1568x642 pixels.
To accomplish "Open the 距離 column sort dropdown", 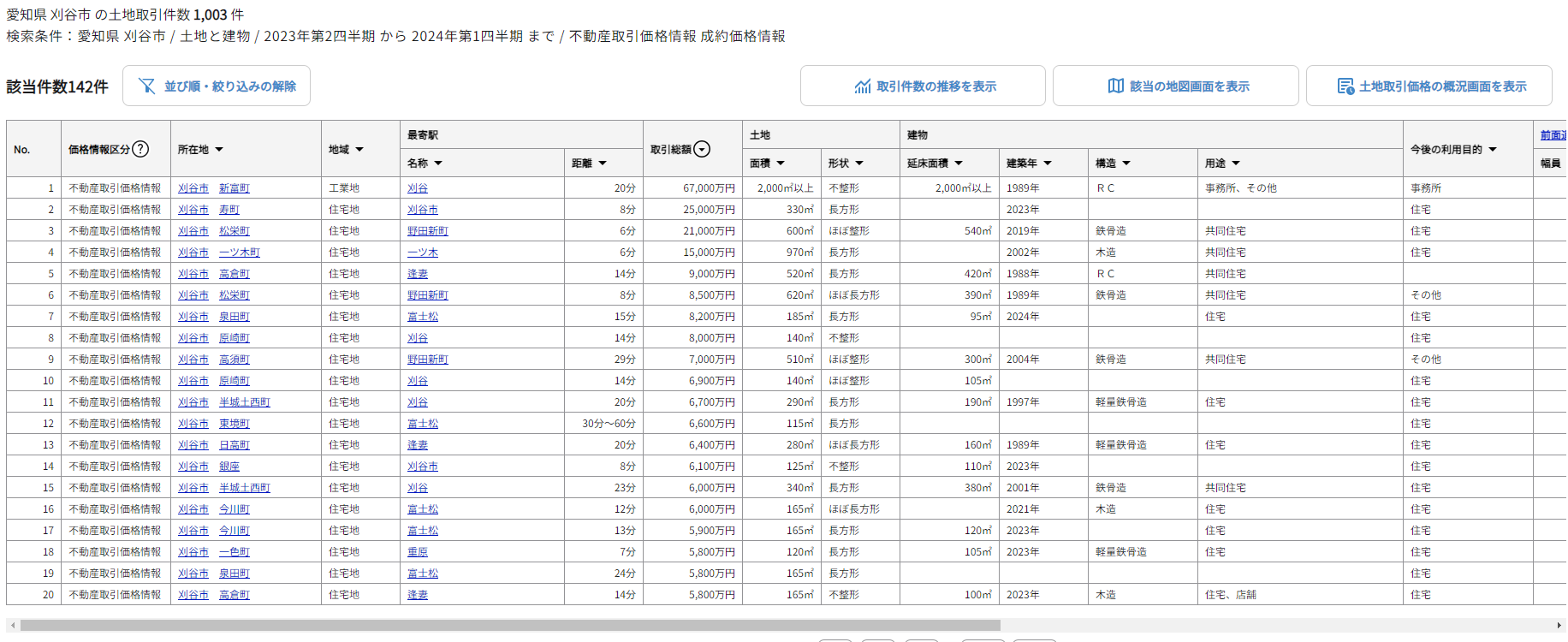I will click(603, 163).
